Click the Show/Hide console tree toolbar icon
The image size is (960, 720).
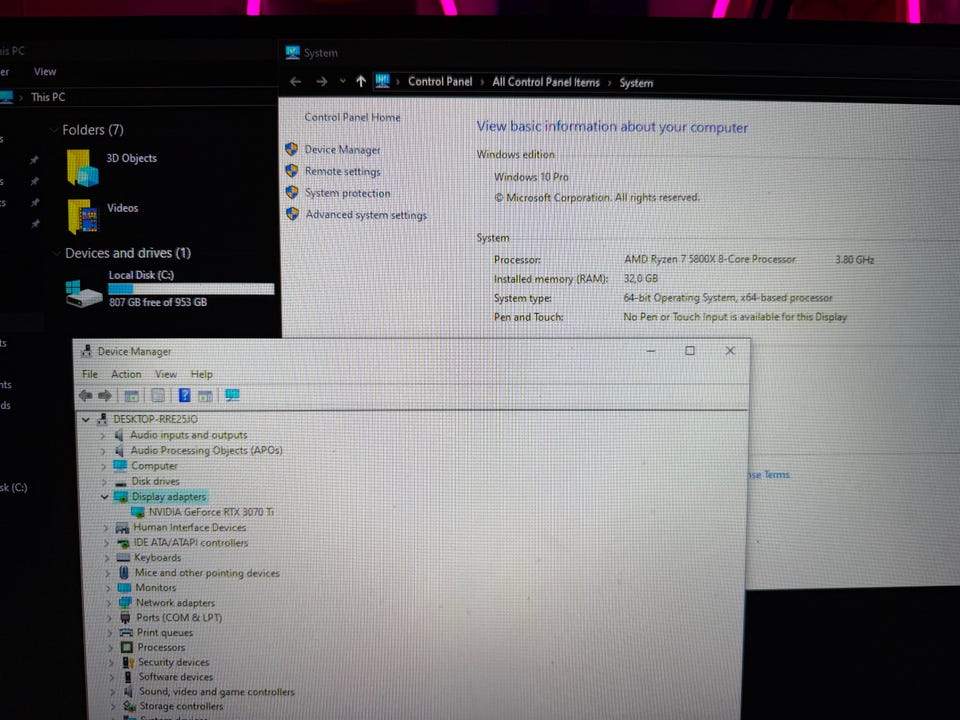pyautogui.click(x=132, y=396)
